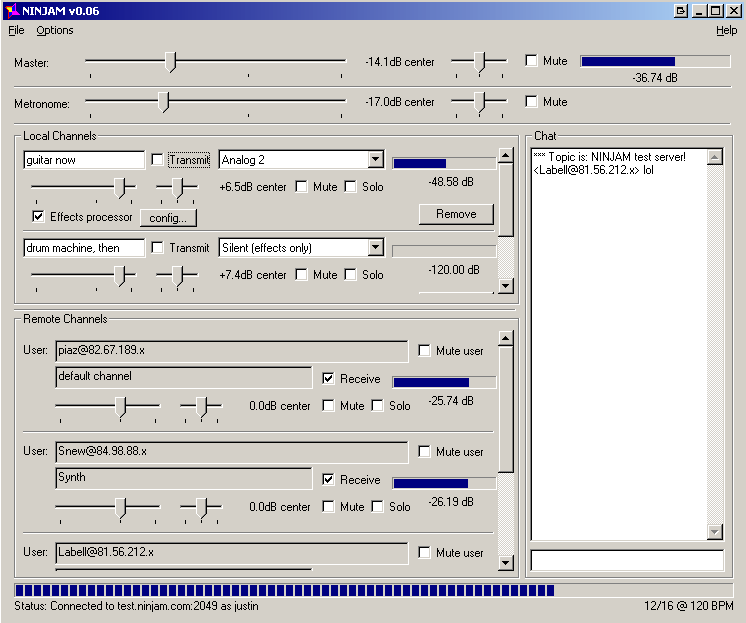Toggle Transmit for 'guitar now' channel
The image size is (746, 623).
[x=157, y=160]
